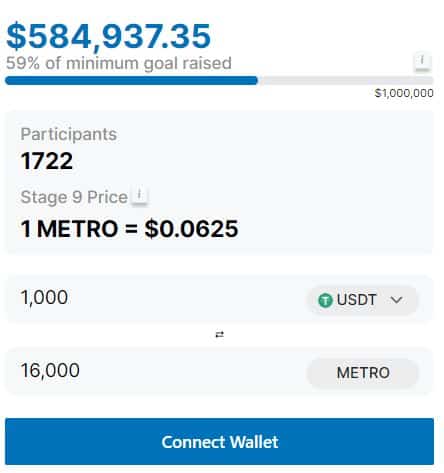Open the USDT payment currency selector

point(362,300)
